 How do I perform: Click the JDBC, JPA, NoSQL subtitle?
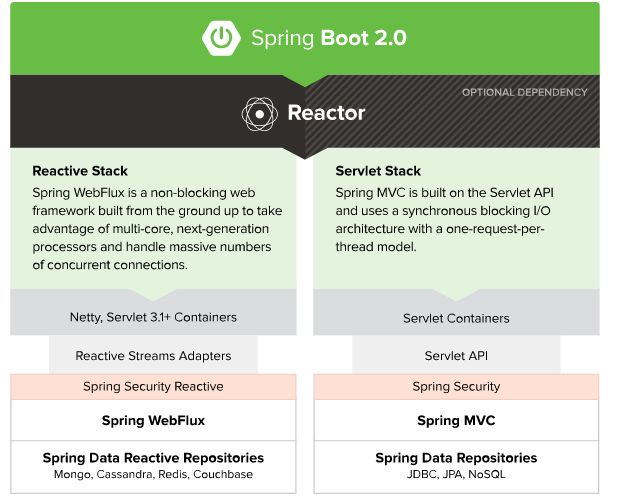point(456,474)
